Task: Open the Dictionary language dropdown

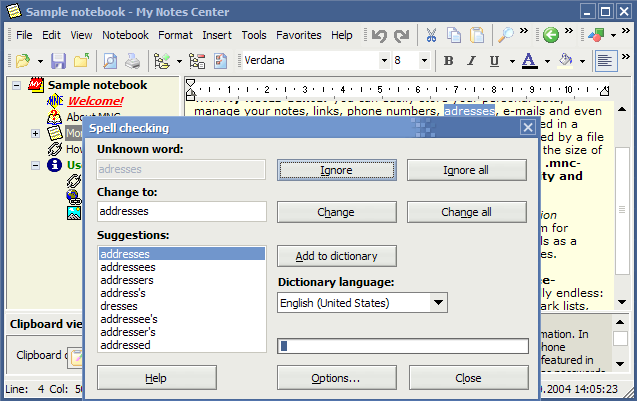Action: [x=438, y=303]
